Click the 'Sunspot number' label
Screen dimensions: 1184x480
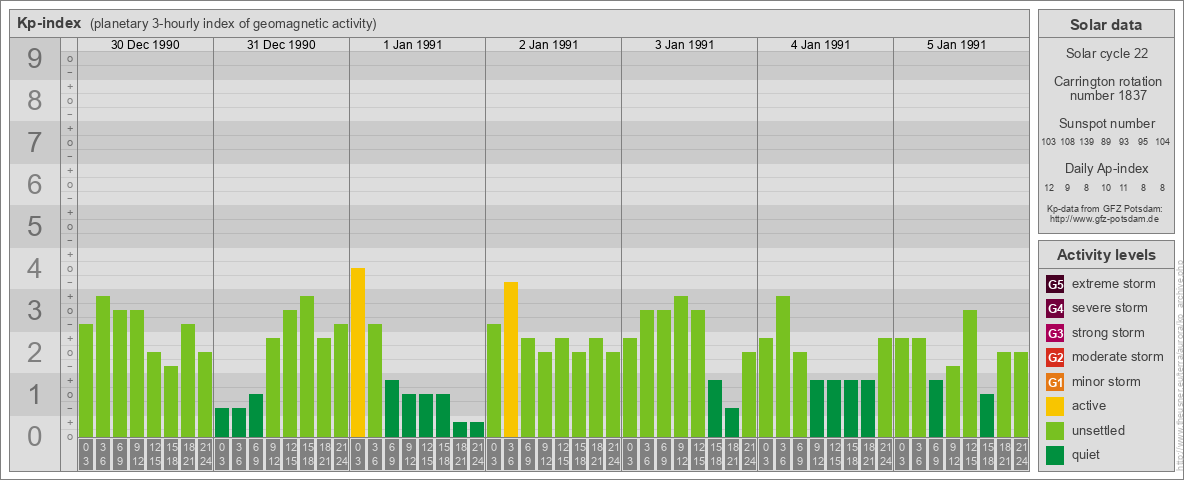coord(1106,124)
